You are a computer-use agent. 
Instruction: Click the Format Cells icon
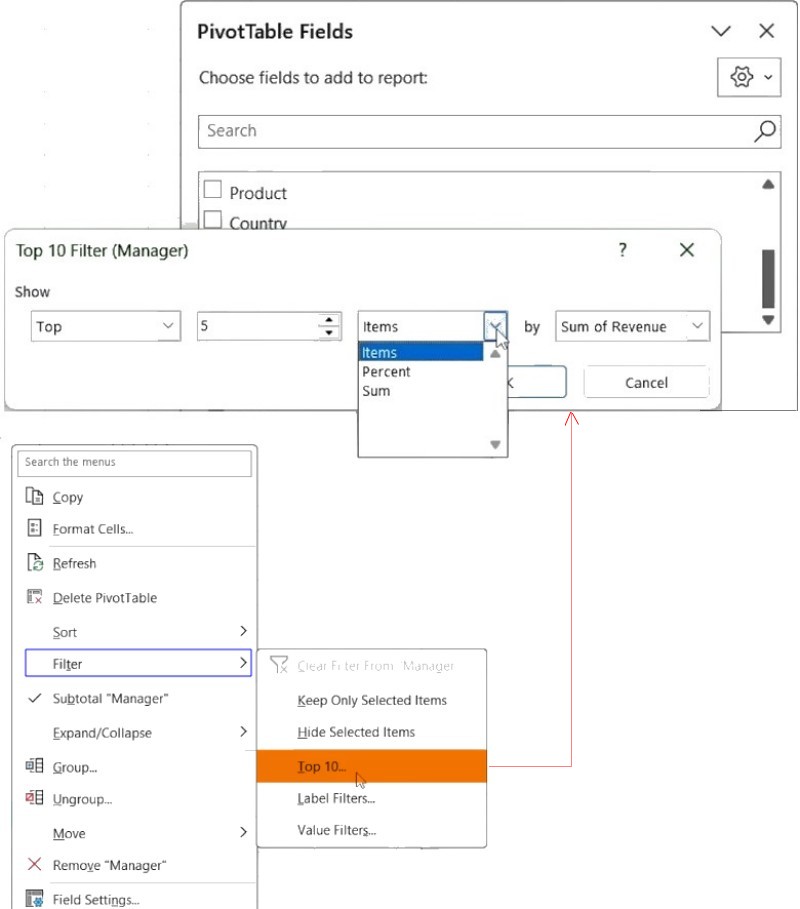[35, 529]
